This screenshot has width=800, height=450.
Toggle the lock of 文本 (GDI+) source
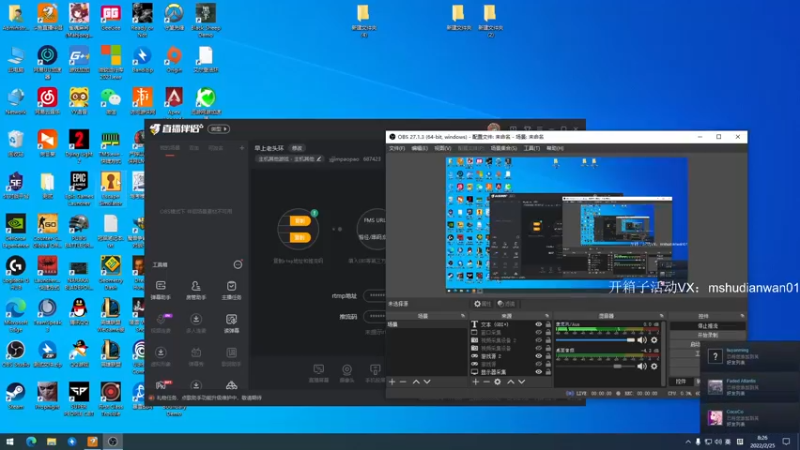click(548, 324)
